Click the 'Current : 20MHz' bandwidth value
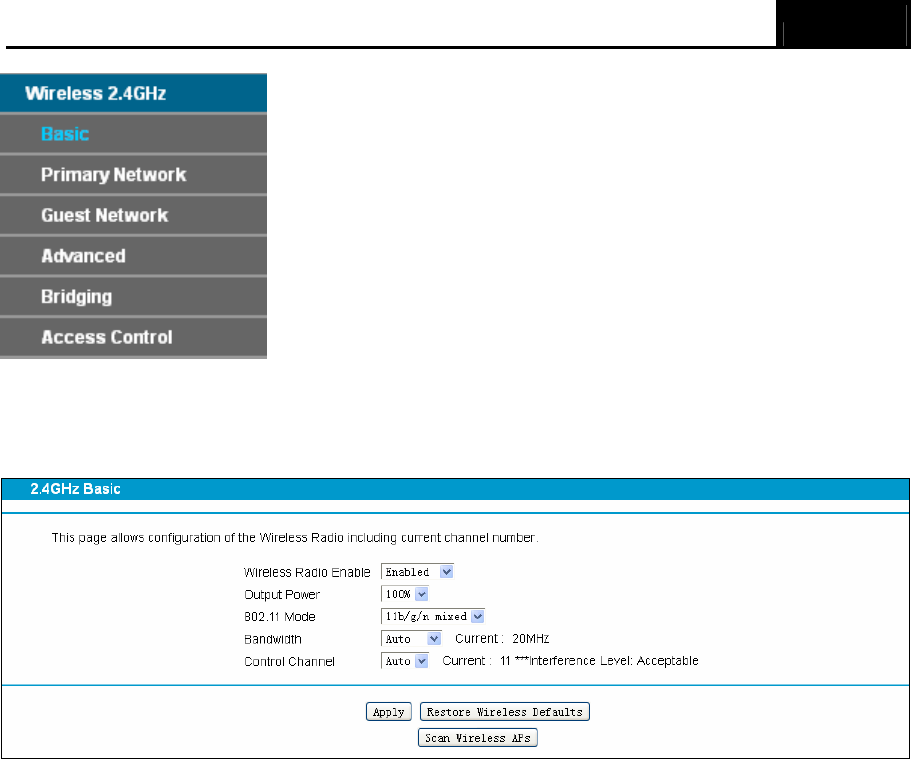 502,639
